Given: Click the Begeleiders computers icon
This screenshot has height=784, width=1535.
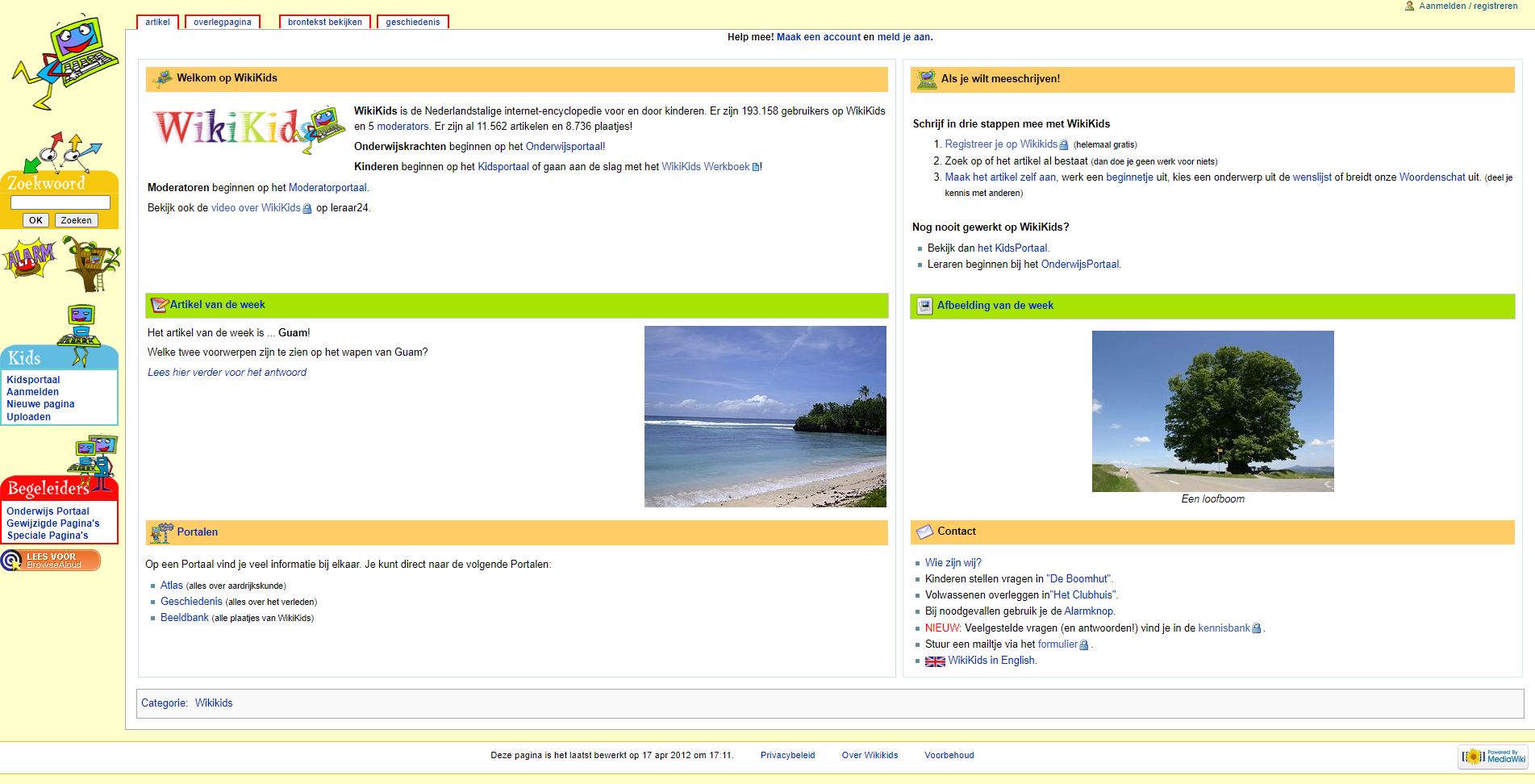Looking at the screenshot, I should pos(94,462).
